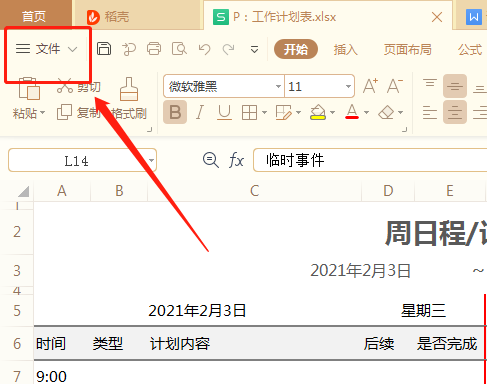Expand the draw border dropdown arrow
Screen dimensions: 487x384
(x=299, y=113)
